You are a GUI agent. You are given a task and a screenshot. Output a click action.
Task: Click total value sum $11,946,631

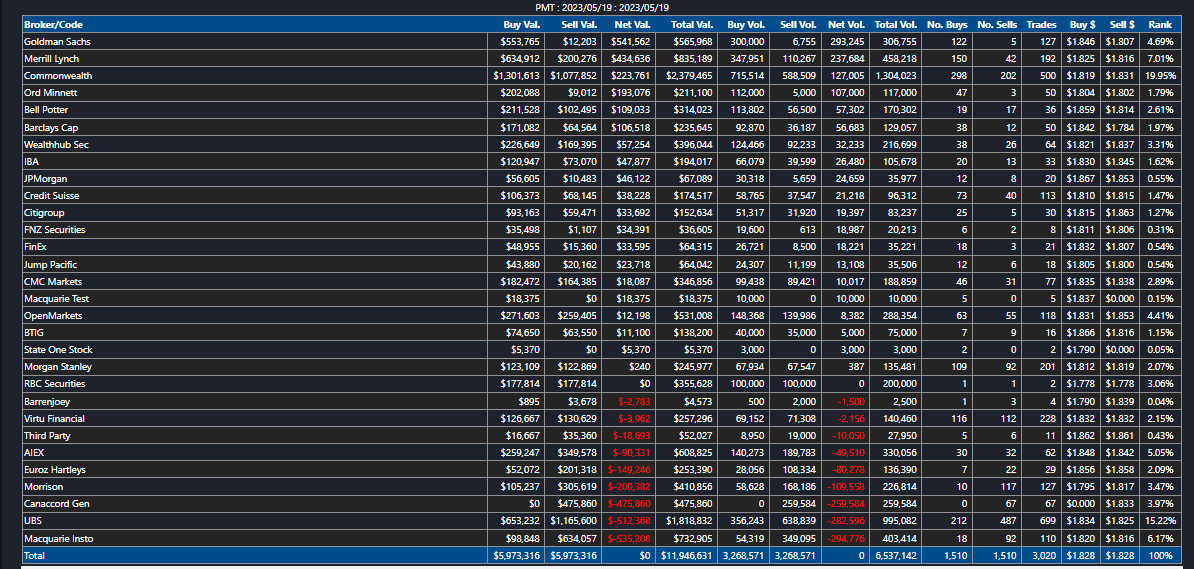tap(687, 556)
